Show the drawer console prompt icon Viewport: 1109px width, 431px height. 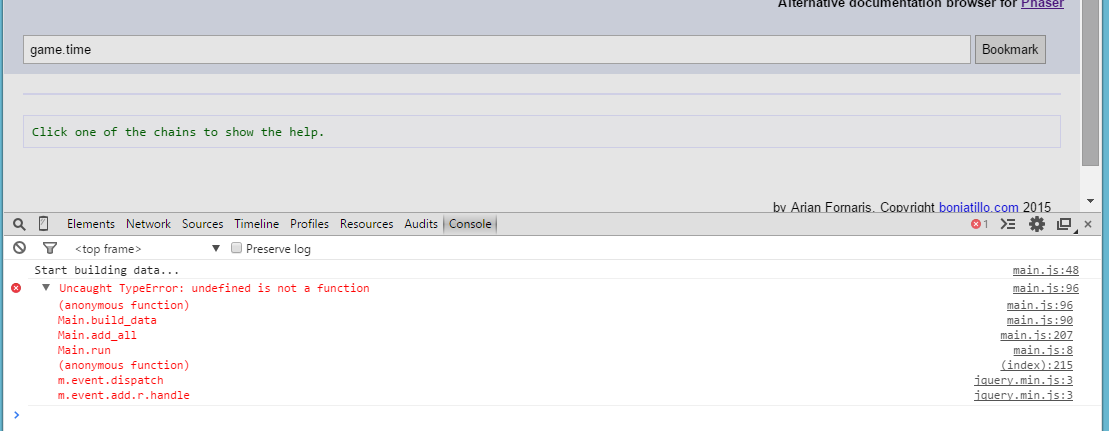(1008, 224)
